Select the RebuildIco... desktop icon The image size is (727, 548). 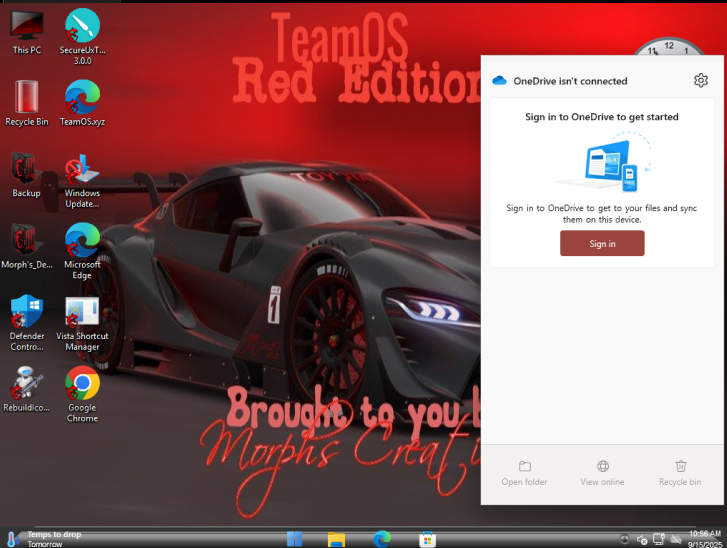pos(27,389)
